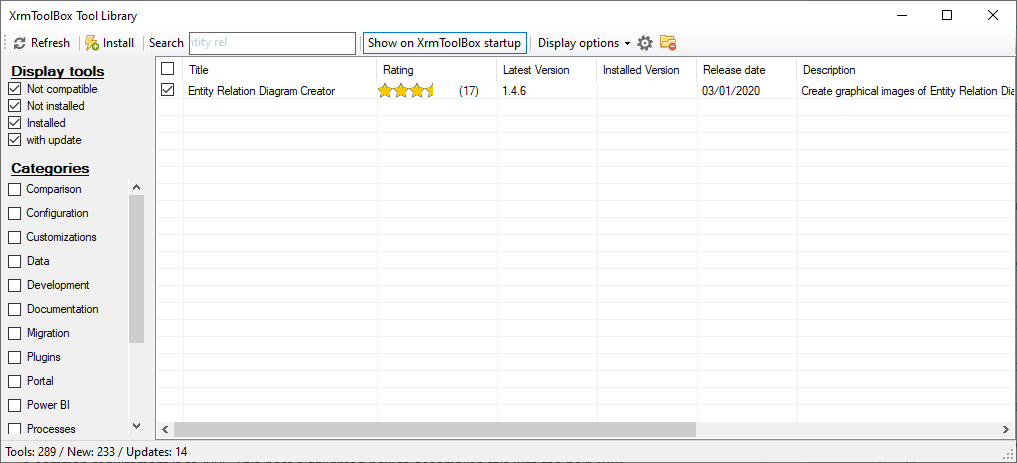Tick the Plugins category checkbox
The height and width of the screenshot is (463, 1017).
14,357
